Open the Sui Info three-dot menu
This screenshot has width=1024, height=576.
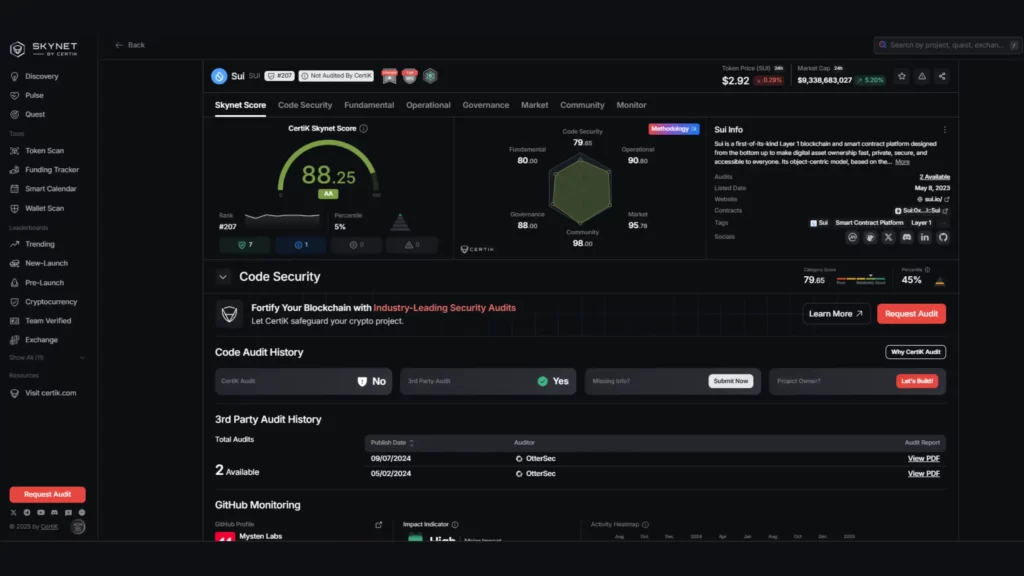944,130
